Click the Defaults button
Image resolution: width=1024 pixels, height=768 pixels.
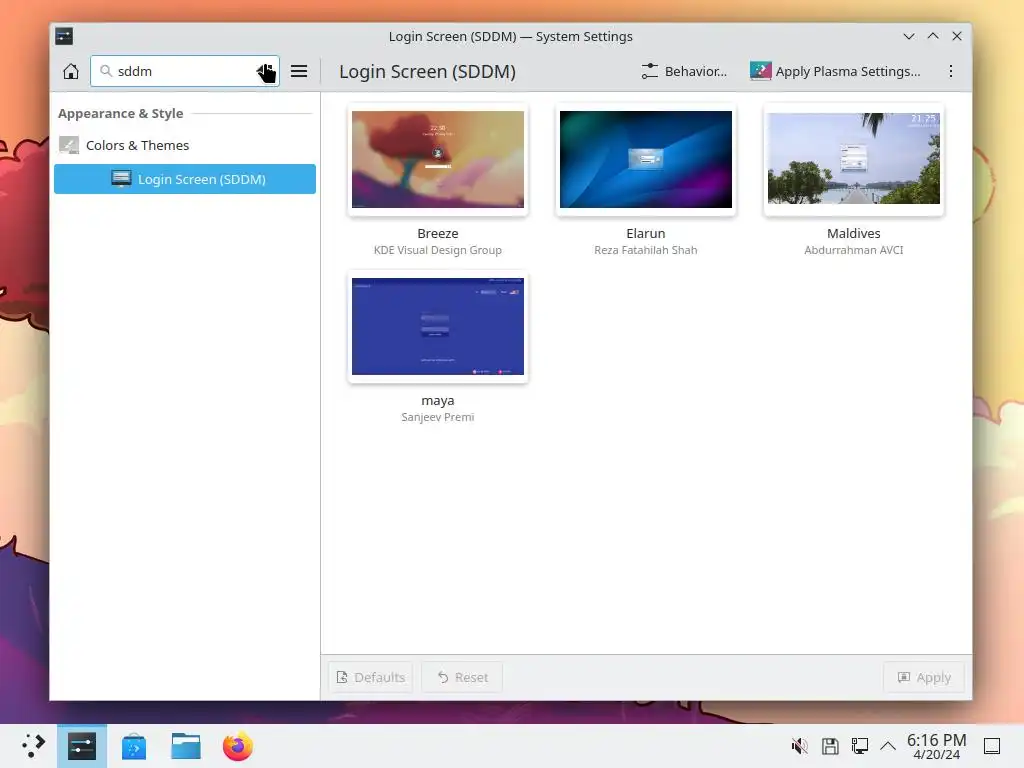[371, 677]
